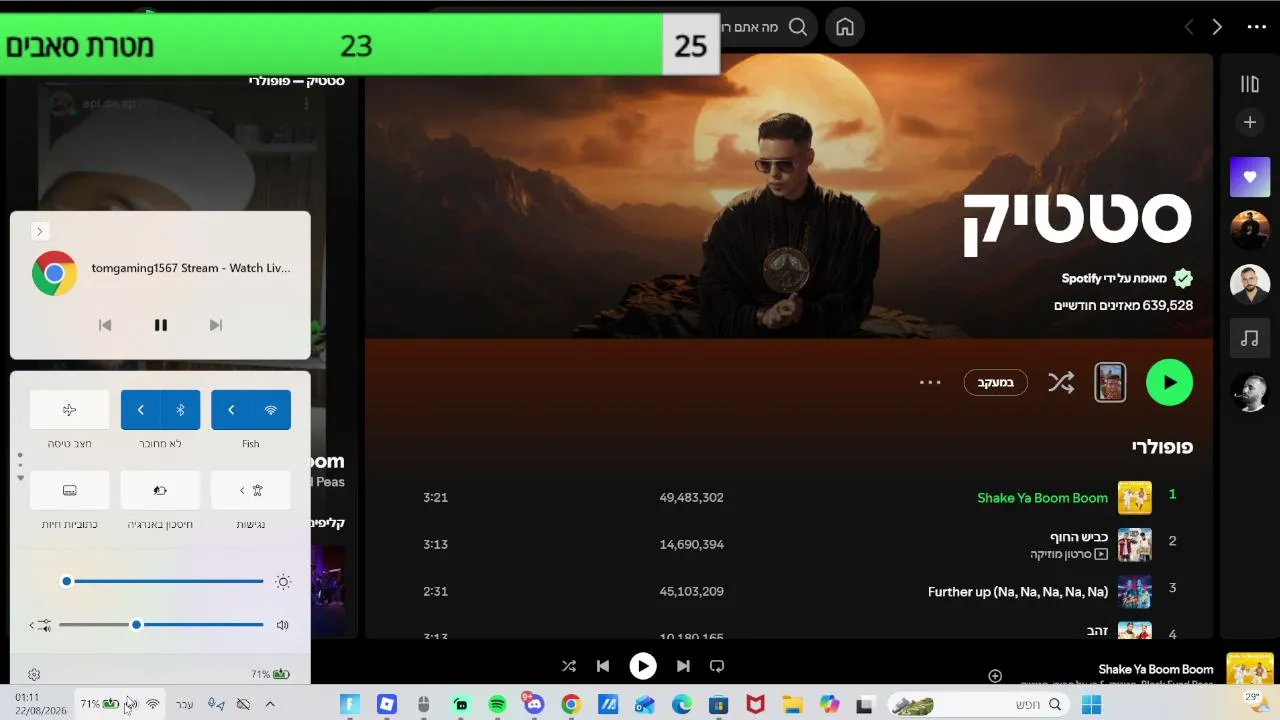
Task: Toggle energy saver (חיסכון באנרגיה)
Action: pos(160,491)
